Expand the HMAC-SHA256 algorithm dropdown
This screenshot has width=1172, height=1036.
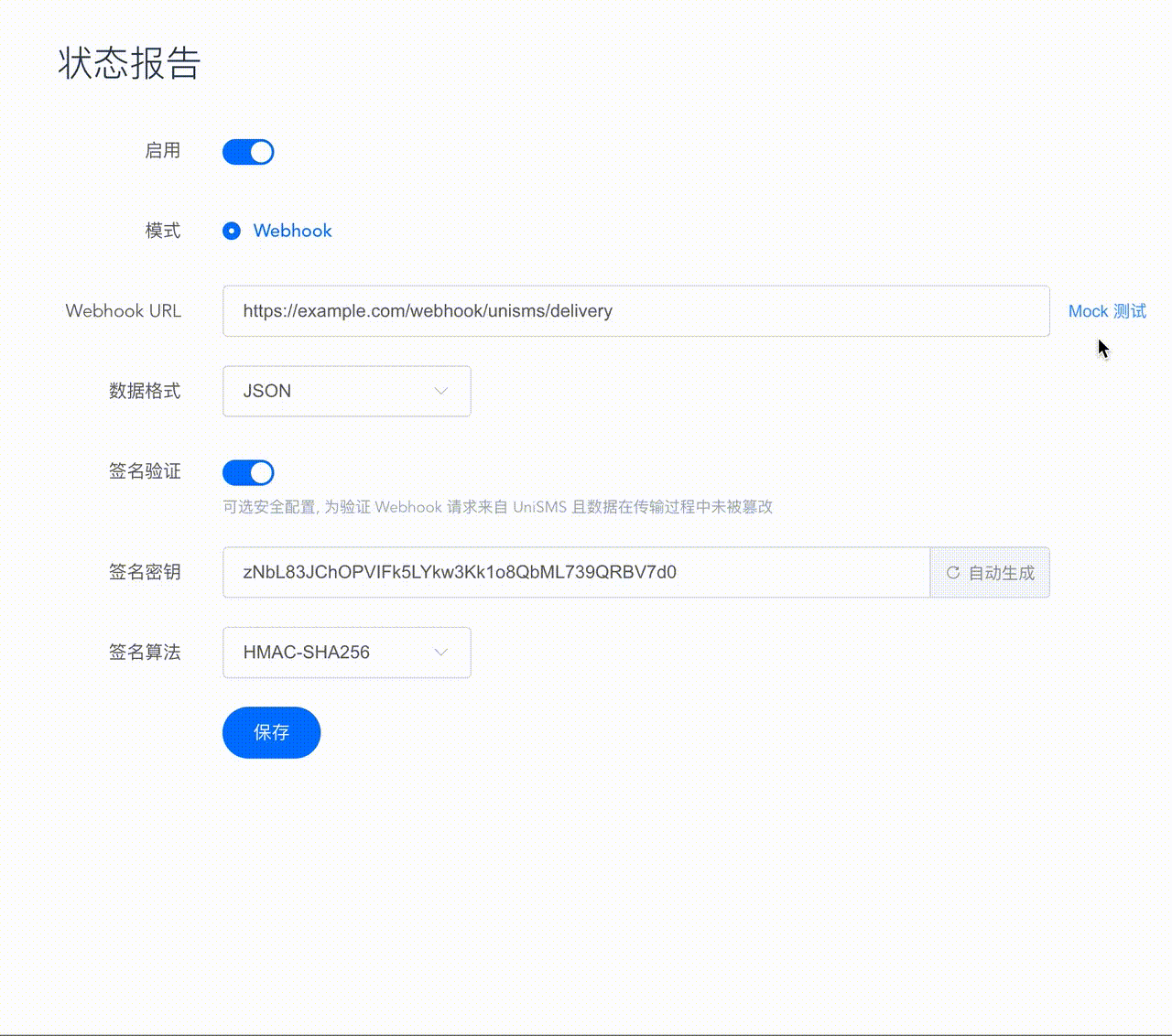[346, 653]
